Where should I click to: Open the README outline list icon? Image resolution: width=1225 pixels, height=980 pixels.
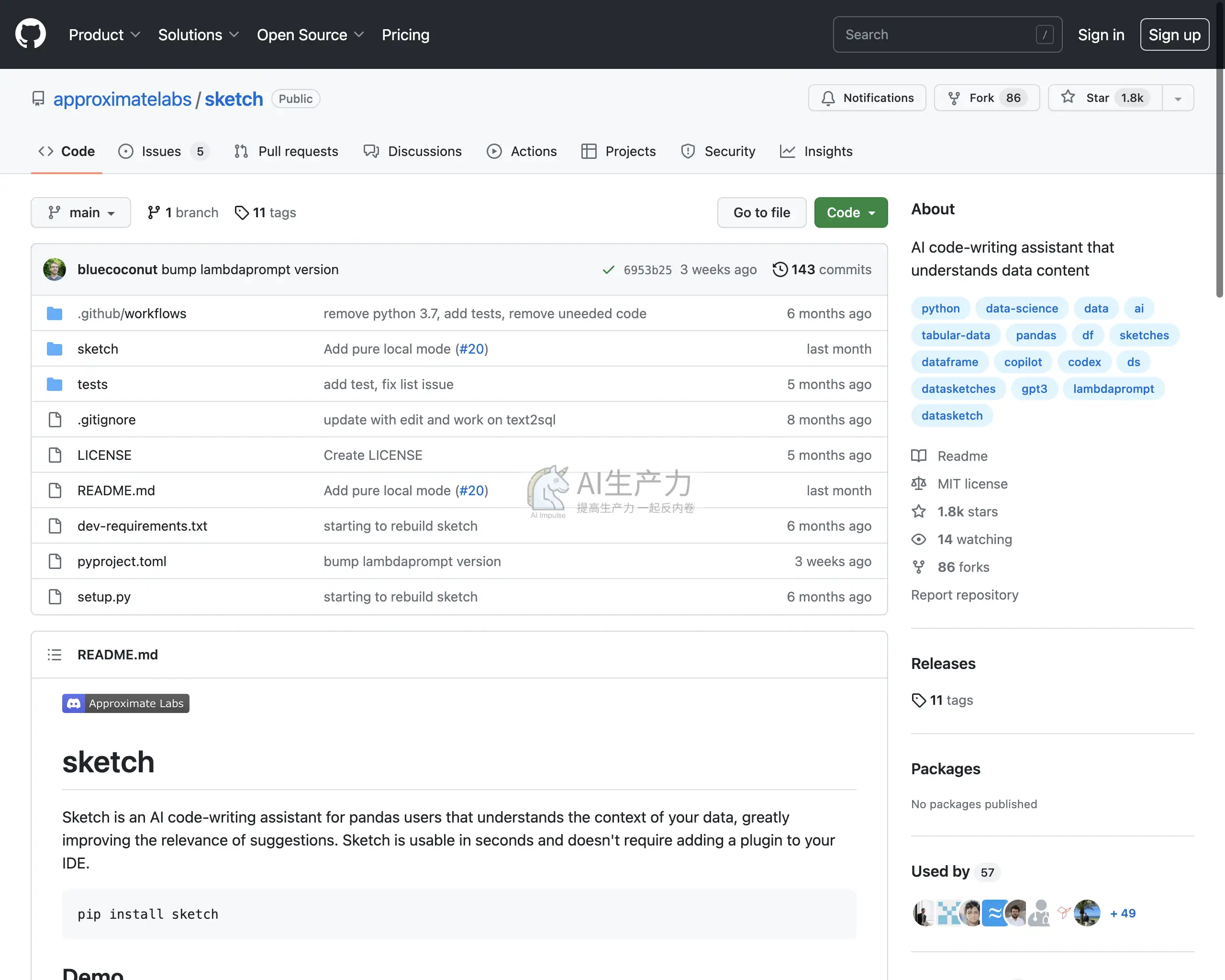(x=55, y=655)
